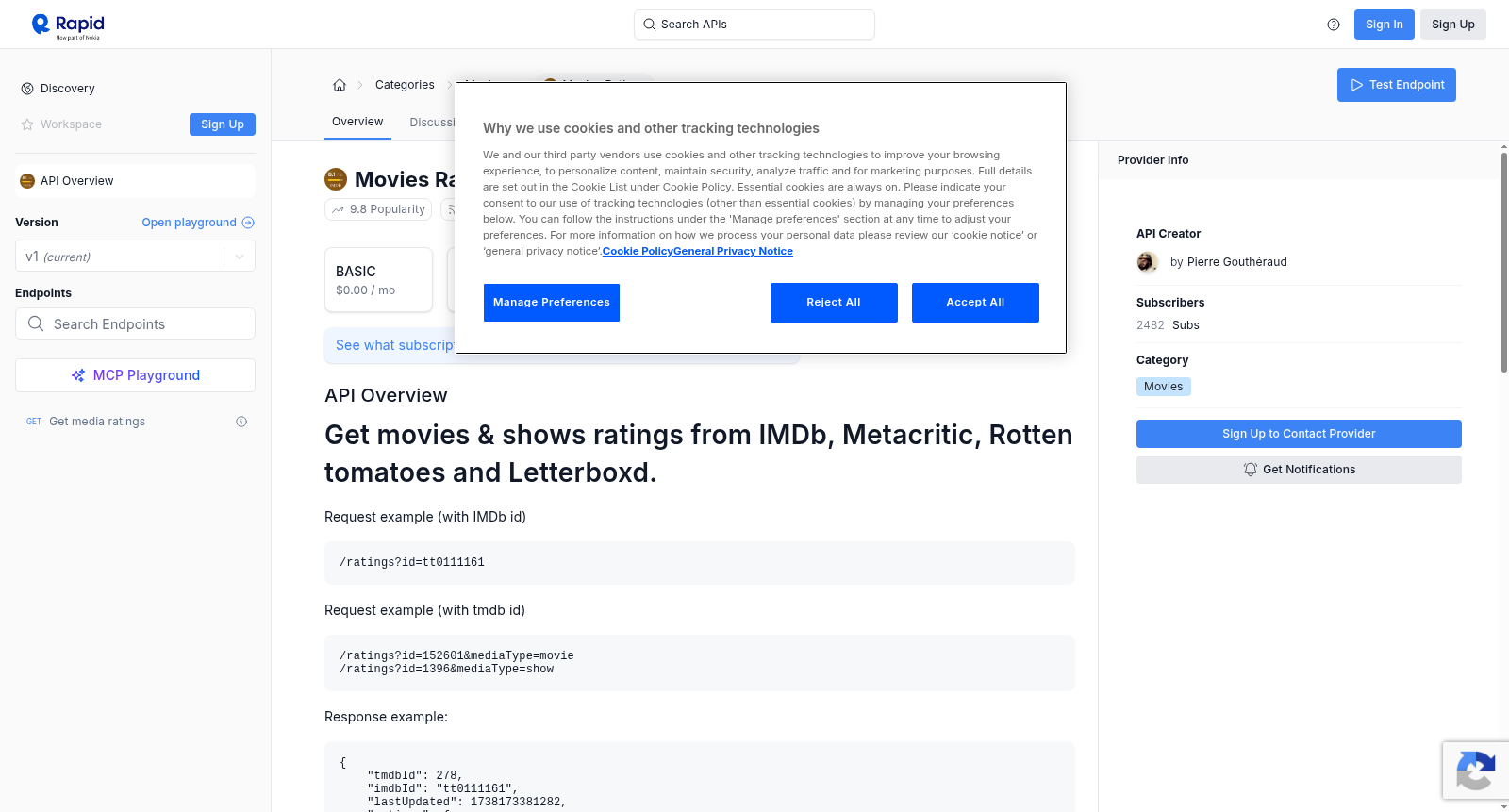Click the header Sign Up button
1509x812 pixels.
point(1453,25)
